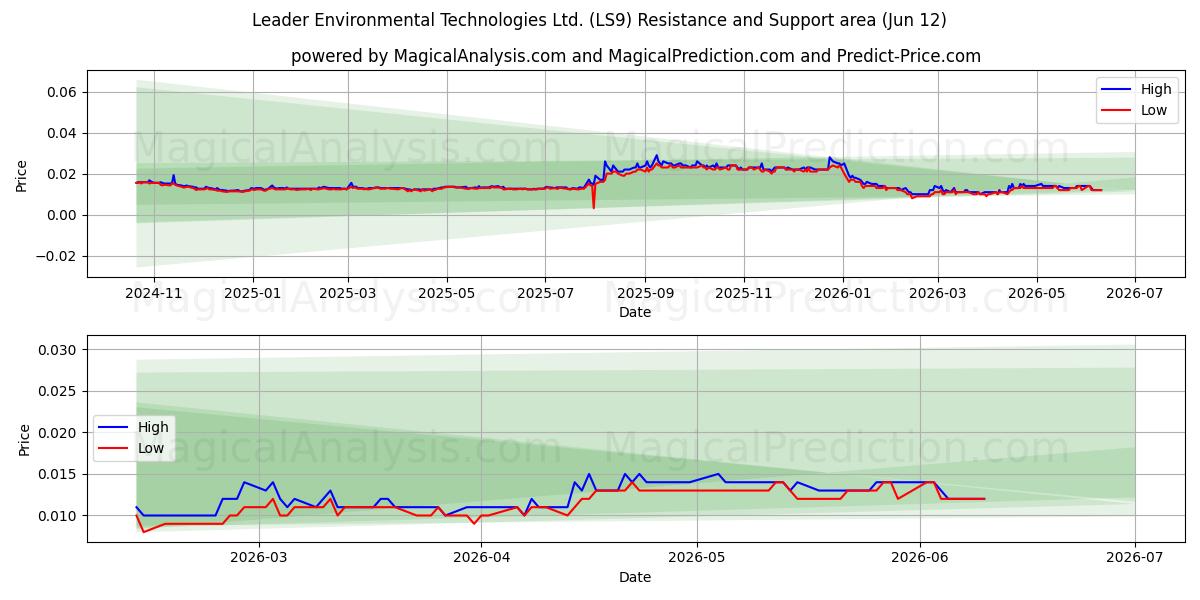
Task: Click the '0.02' y-axis label on top chart
Action: click(63, 174)
